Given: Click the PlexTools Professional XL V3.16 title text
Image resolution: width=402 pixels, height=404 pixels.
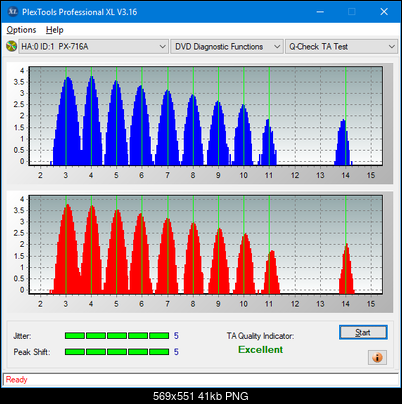Looking at the screenshot, I should [80, 12].
